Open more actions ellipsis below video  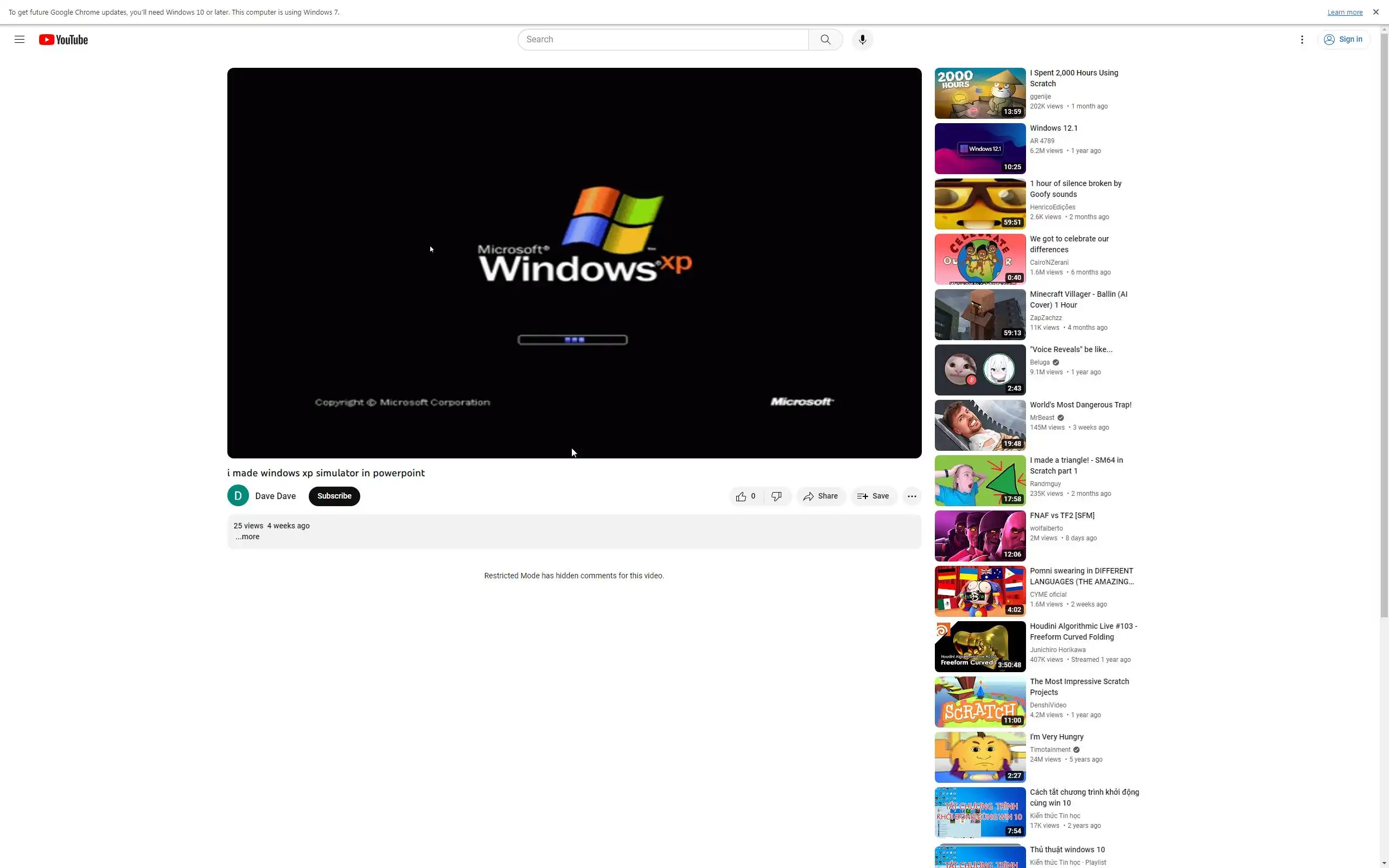[x=912, y=496]
